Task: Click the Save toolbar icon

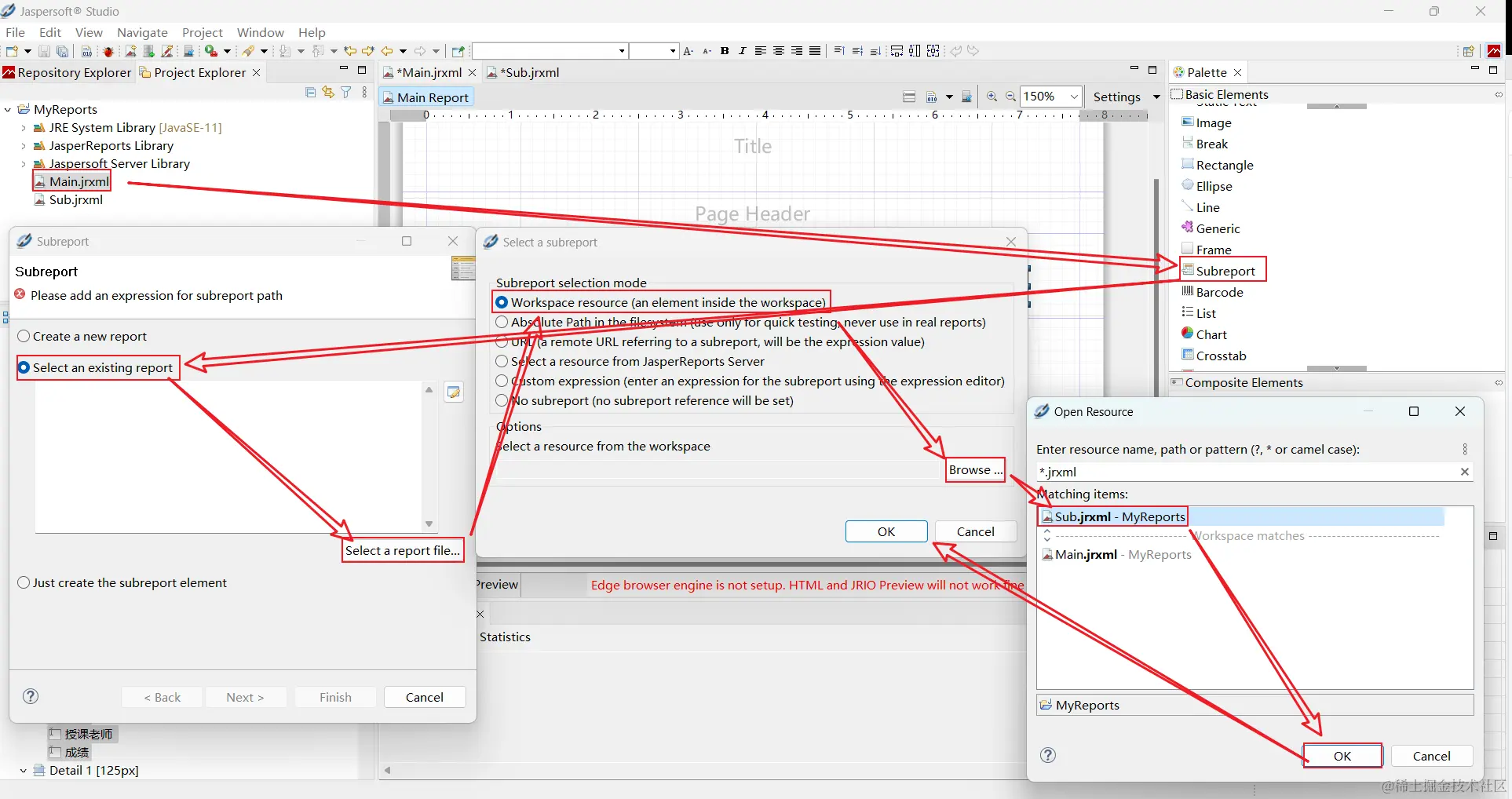Action: click(45, 51)
